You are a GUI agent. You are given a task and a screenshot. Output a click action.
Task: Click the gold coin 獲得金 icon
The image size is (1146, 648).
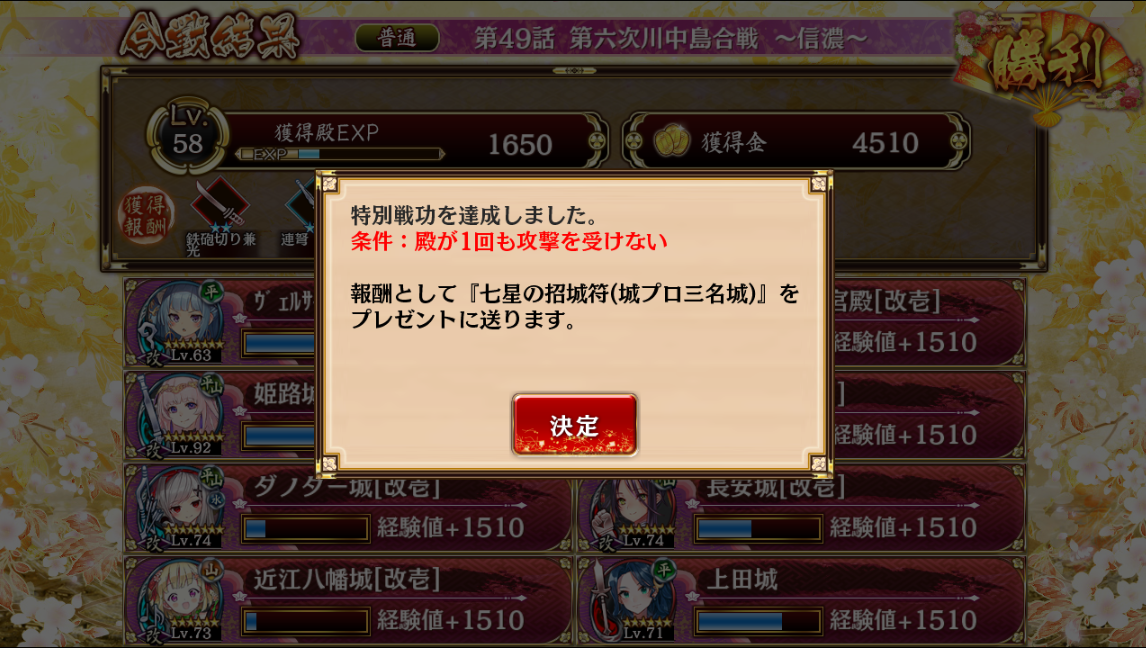pos(671,142)
